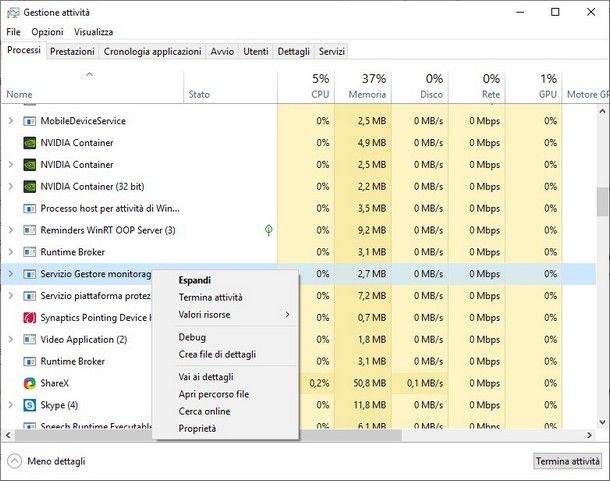Click the 0,1 MB/s ShareX disk value
Viewport: 610px width, 481px height.
click(425, 383)
